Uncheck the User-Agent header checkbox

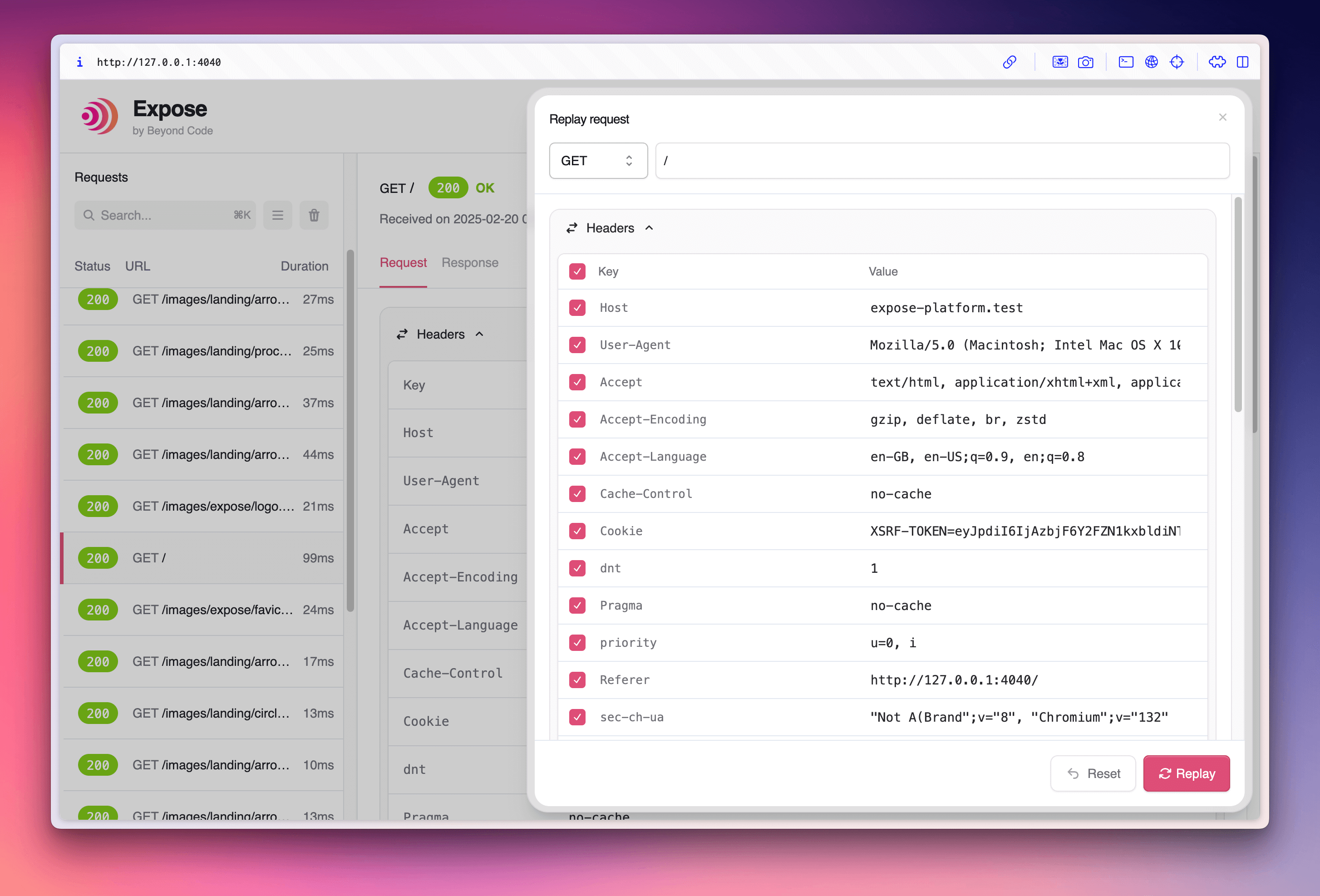pos(577,345)
